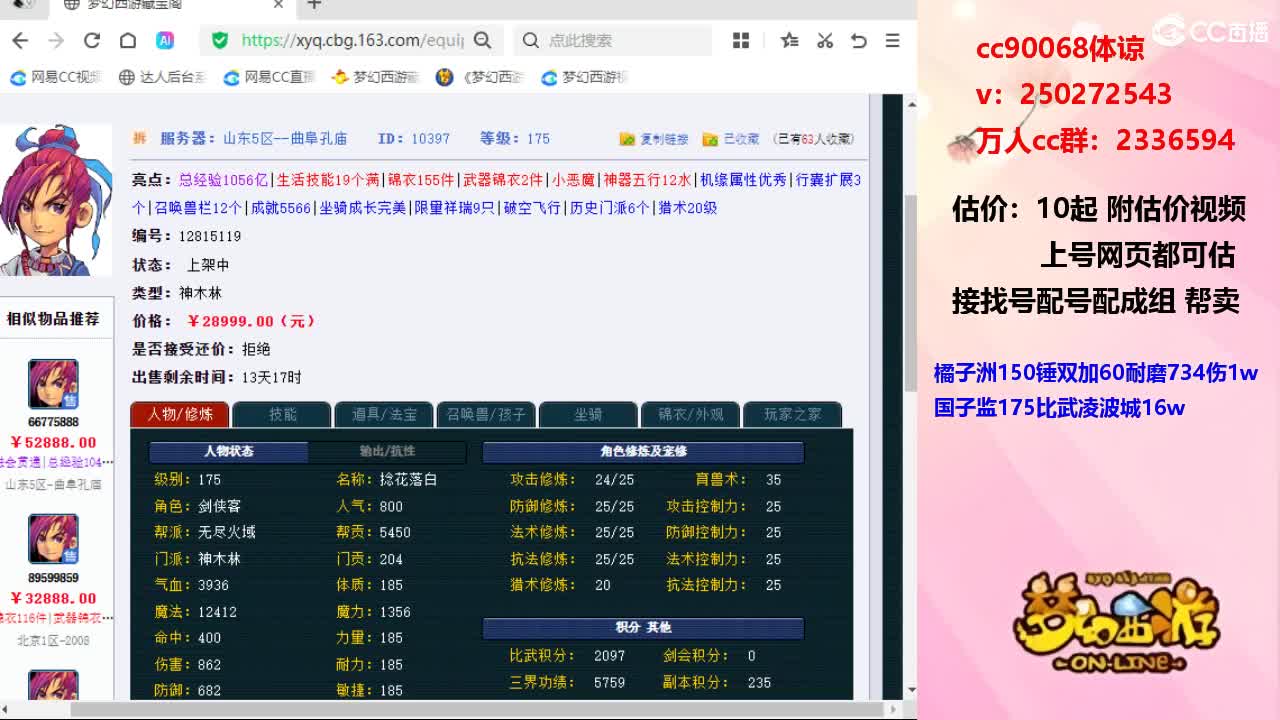Close the 梦幻西游藏宝阁 tab
Screen dimensions: 1280x720
[x=279, y=5]
